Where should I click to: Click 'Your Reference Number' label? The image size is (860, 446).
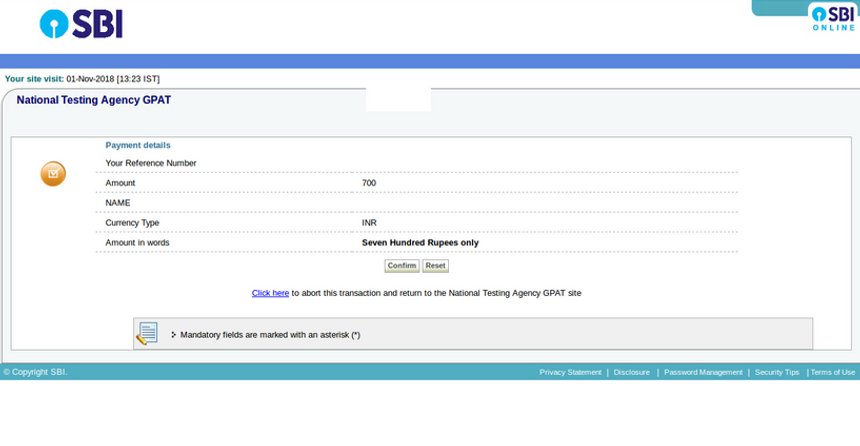click(x=151, y=163)
